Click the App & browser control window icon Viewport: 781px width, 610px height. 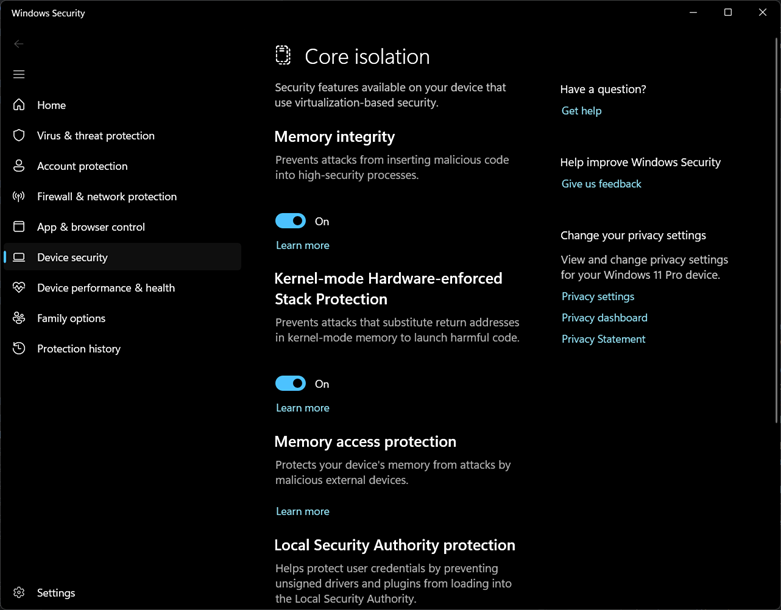coord(19,227)
